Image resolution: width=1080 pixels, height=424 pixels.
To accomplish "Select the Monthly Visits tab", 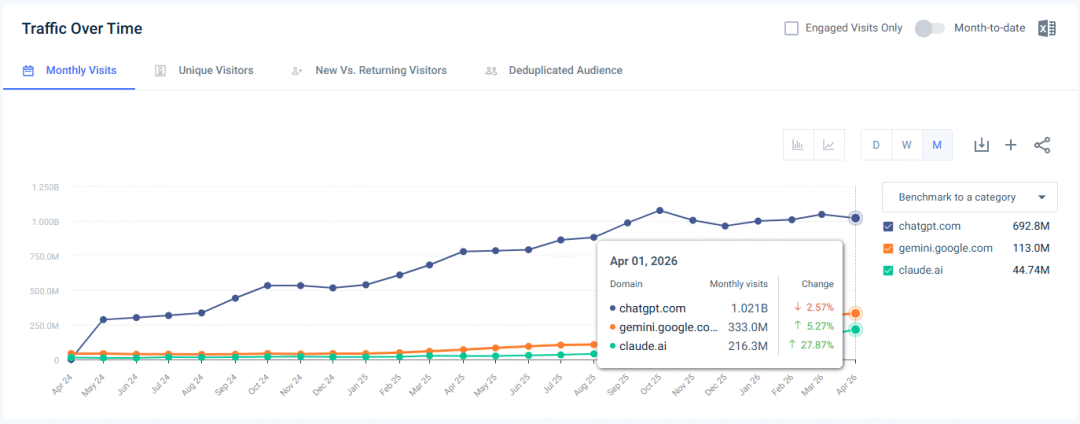I will coord(69,70).
